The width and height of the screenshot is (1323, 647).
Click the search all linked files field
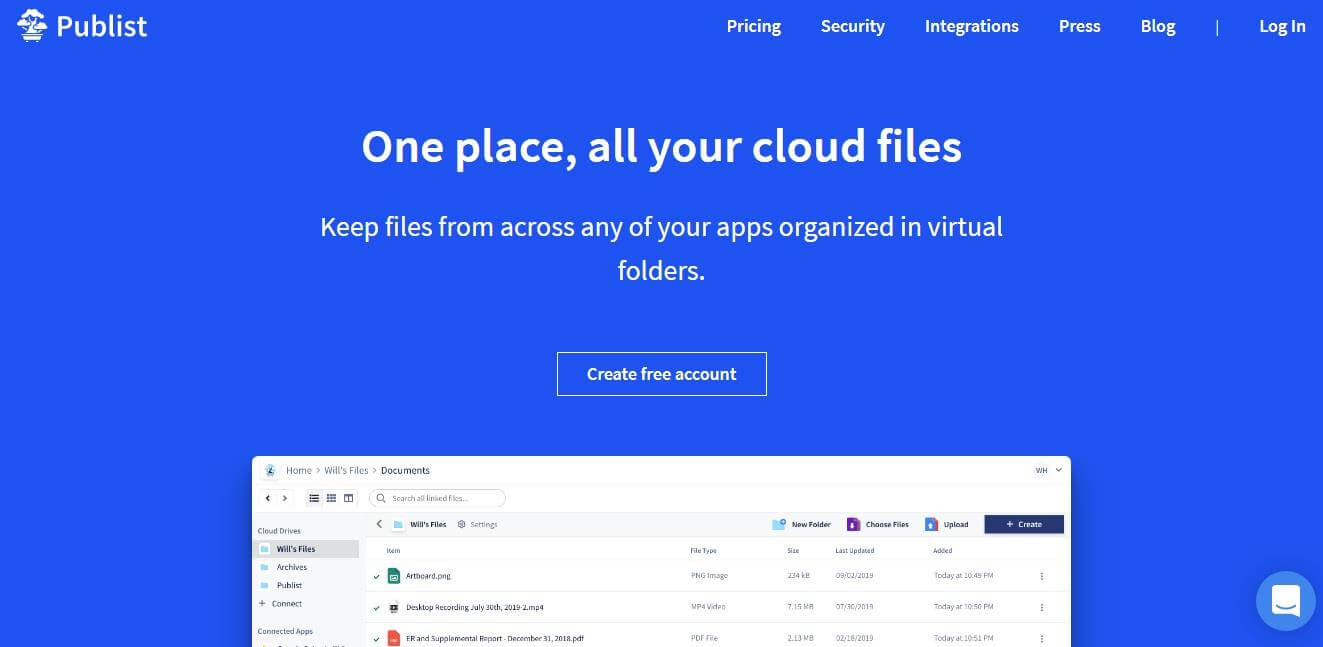click(x=437, y=498)
